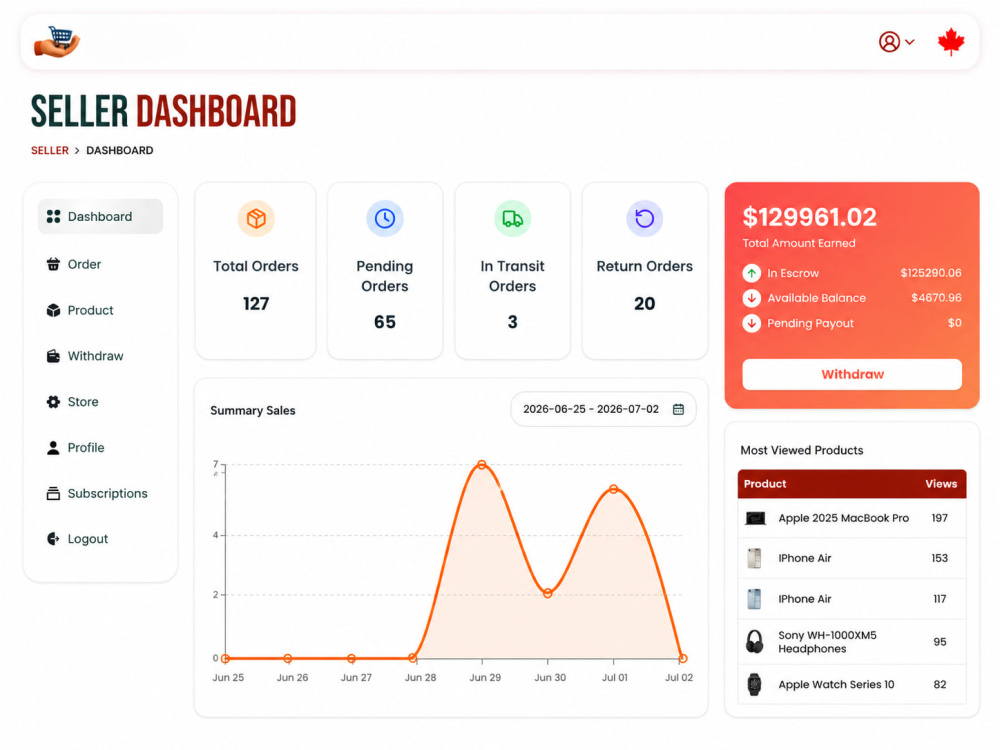The width and height of the screenshot is (1000, 750).
Task: Click the Dashboard grid icon
Action: [x=54, y=217]
